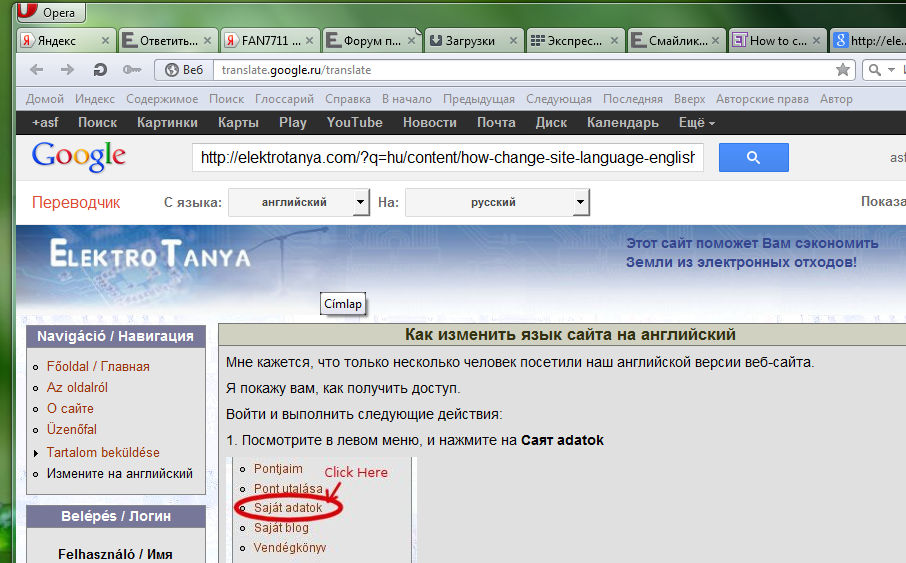This screenshot has width=906, height=563.
Task: Open the Saját adatok link
Action: [x=288, y=508]
